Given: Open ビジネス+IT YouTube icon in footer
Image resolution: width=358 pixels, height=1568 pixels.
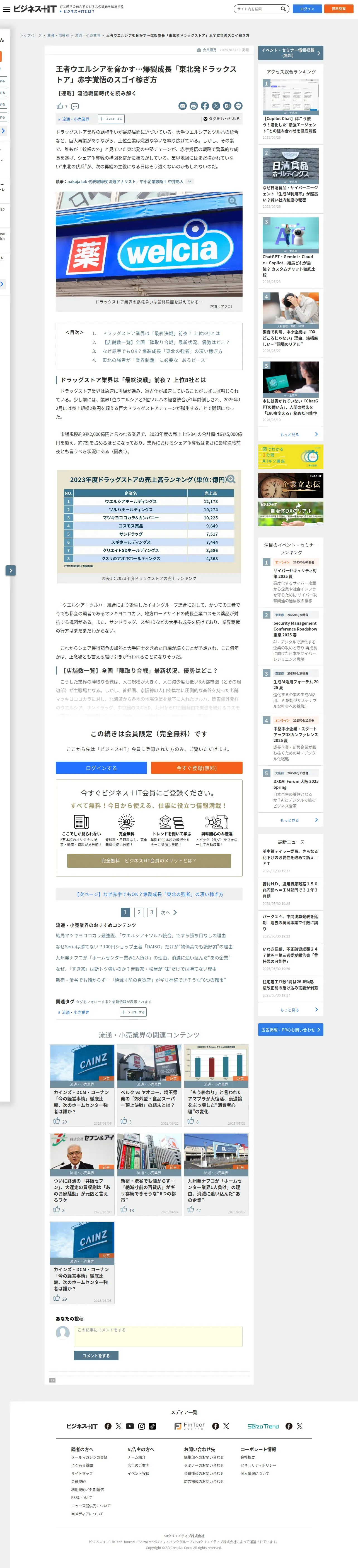Looking at the screenshot, I should click(129, 1426).
